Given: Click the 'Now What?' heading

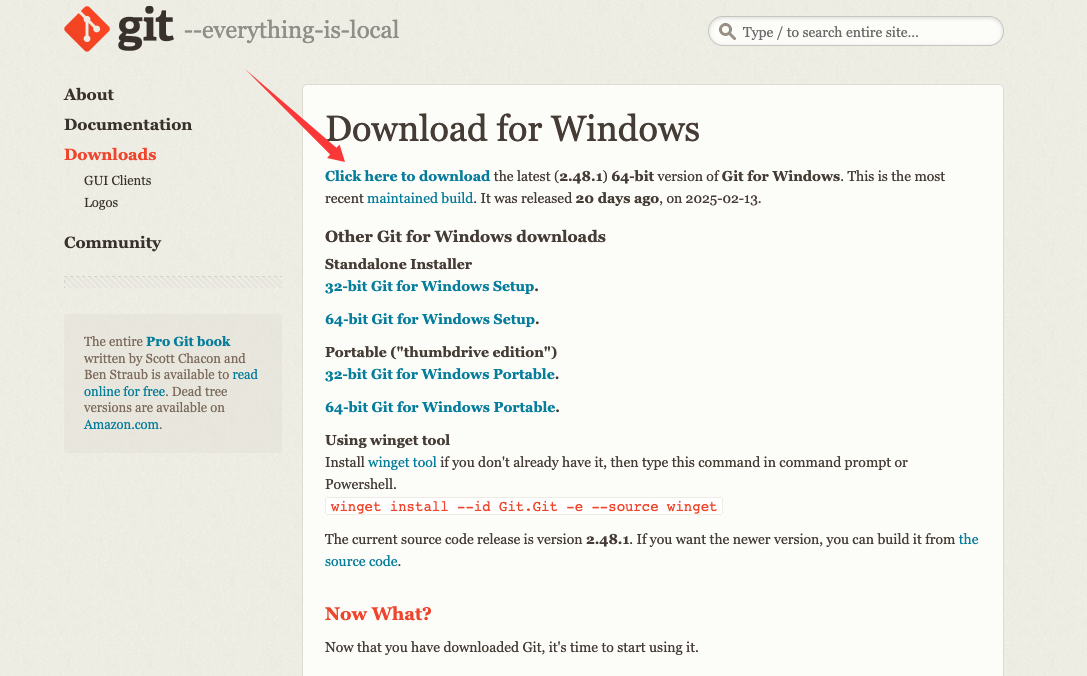Looking at the screenshot, I should pyautogui.click(x=378, y=613).
